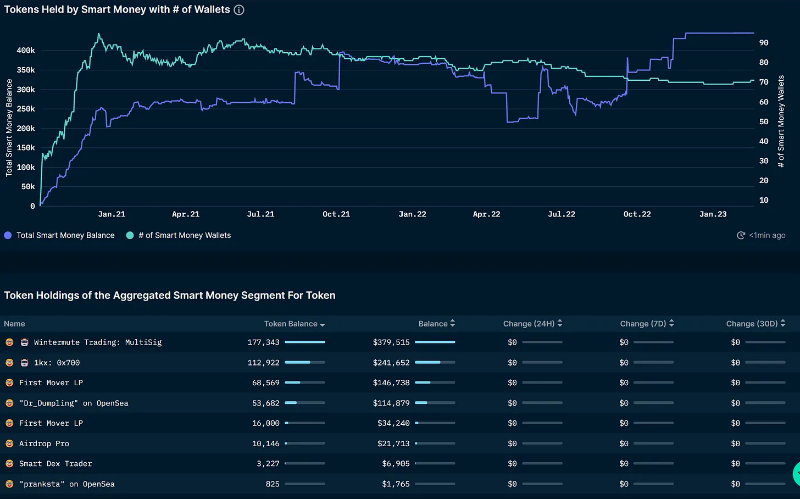Open the "pranksta" on OpenSea wallet
The height and width of the screenshot is (499, 800).
pos(66,484)
